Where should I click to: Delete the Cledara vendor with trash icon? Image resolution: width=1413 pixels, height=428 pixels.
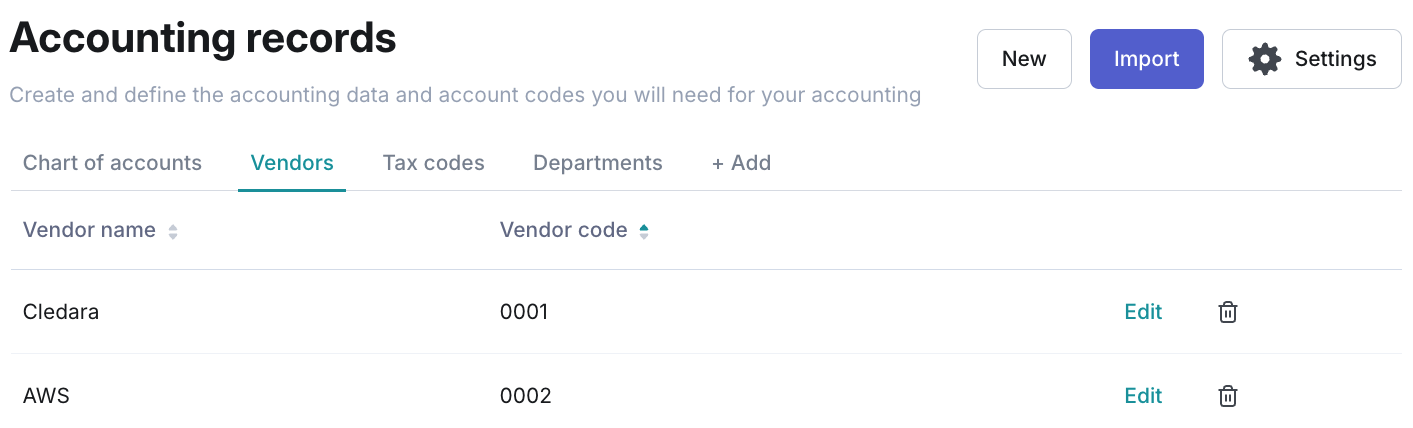[1228, 312]
